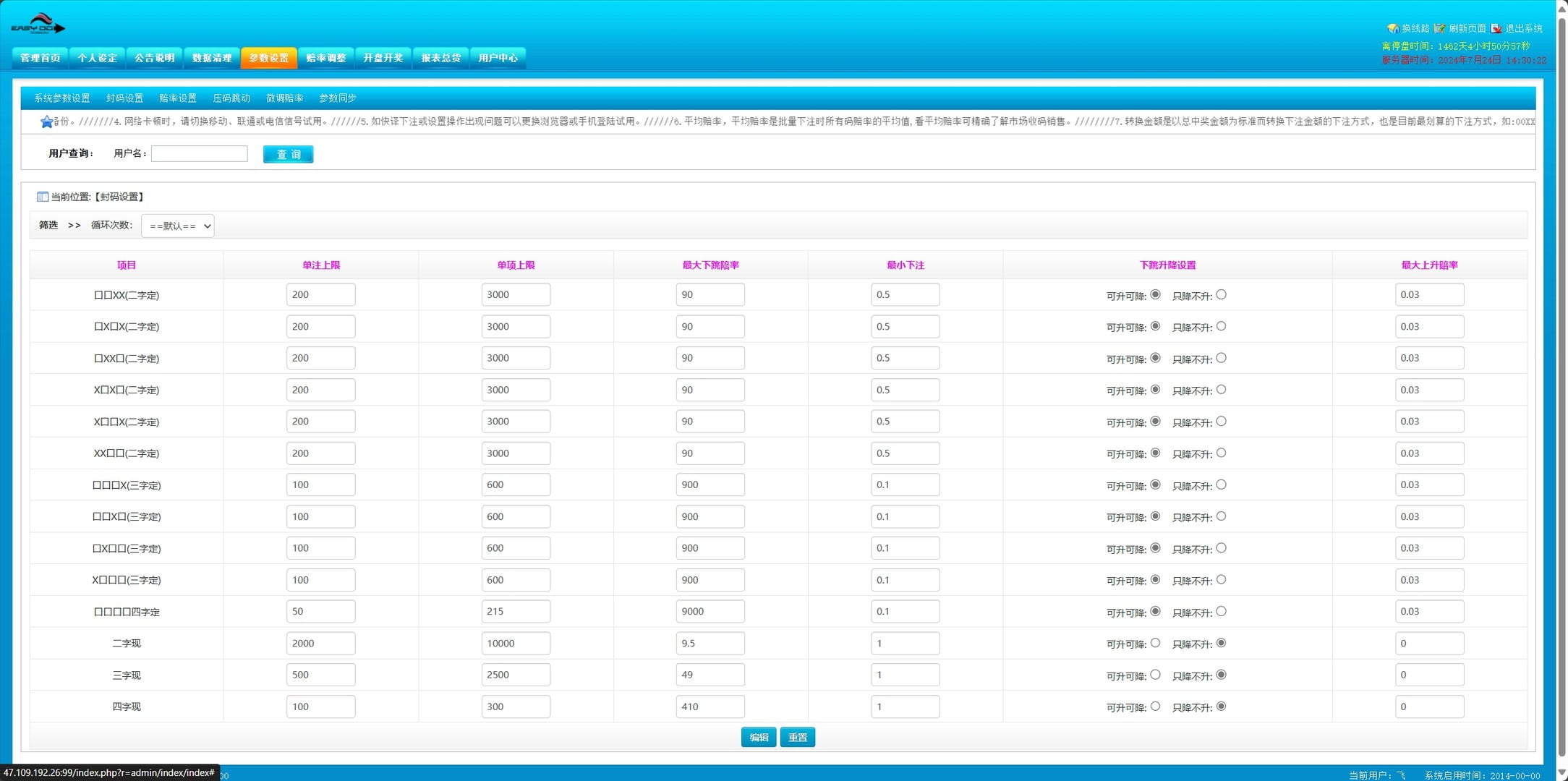Open the 赔率调整 main tab
The height and width of the screenshot is (781, 1568).
pyautogui.click(x=325, y=58)
